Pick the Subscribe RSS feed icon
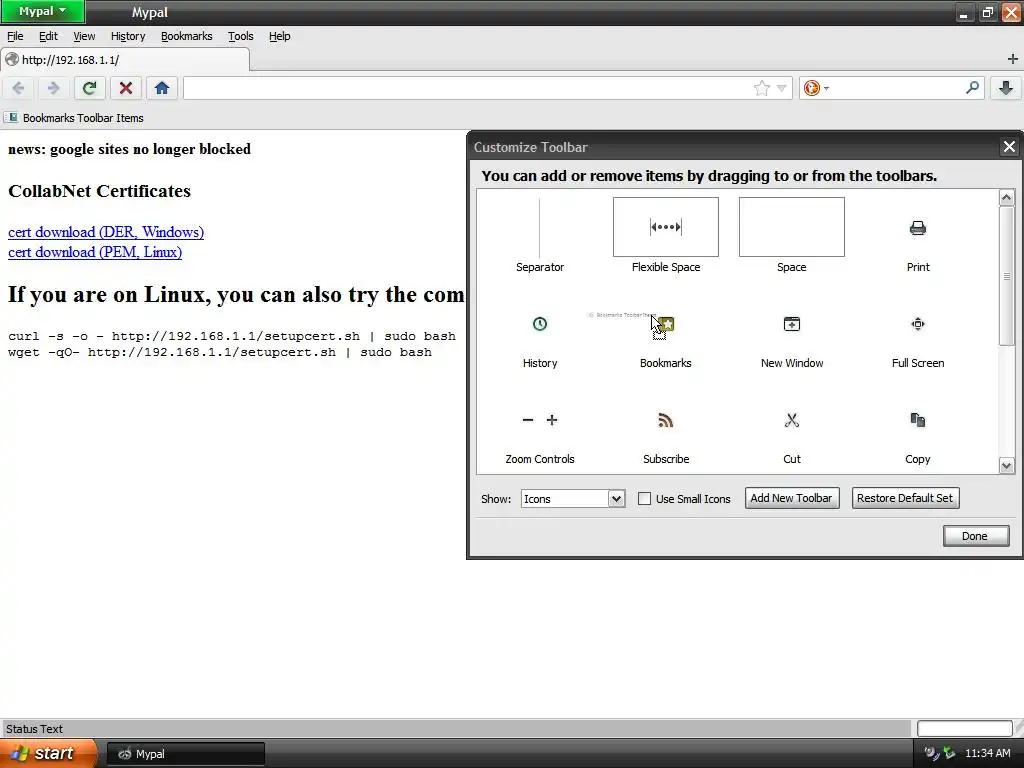1024x768 pixels. [665, 420]
